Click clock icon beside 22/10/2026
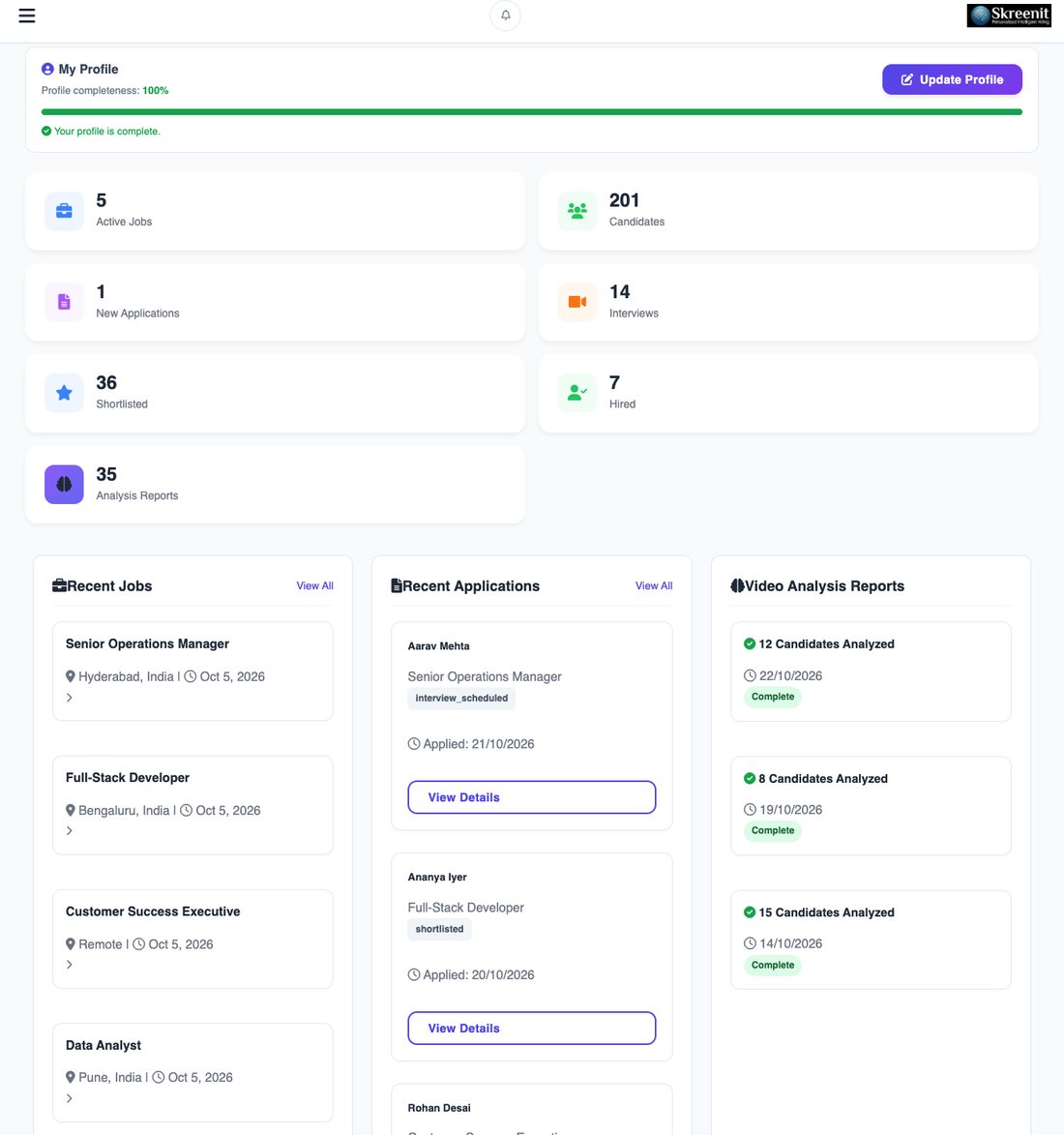This screenshot has height=1135, width=1064. click(x=750, y=676)
